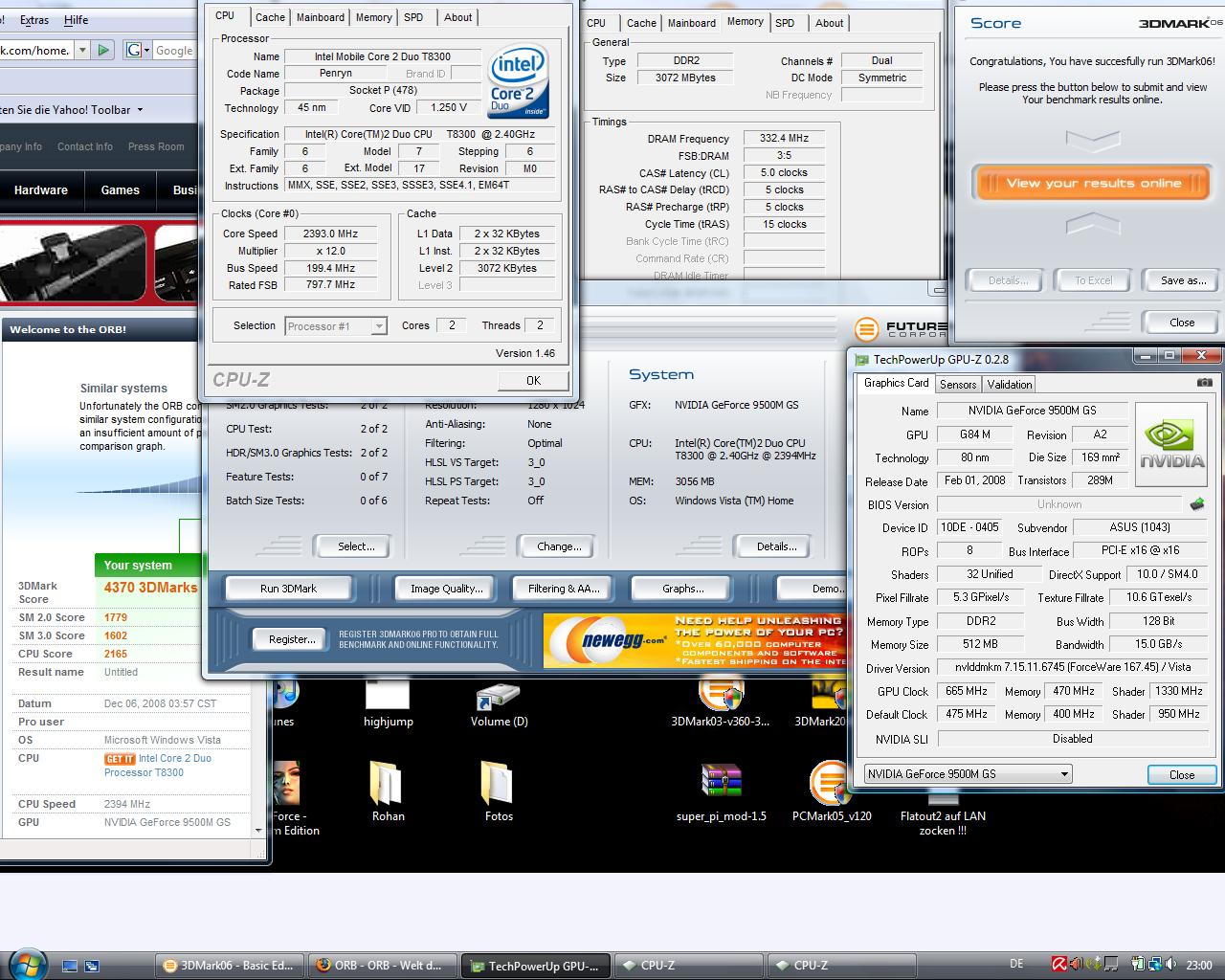Close the 3DMark Score window
This screenshot has width=1225, height=980.
pyautogui.click(x=1182, y=323)
